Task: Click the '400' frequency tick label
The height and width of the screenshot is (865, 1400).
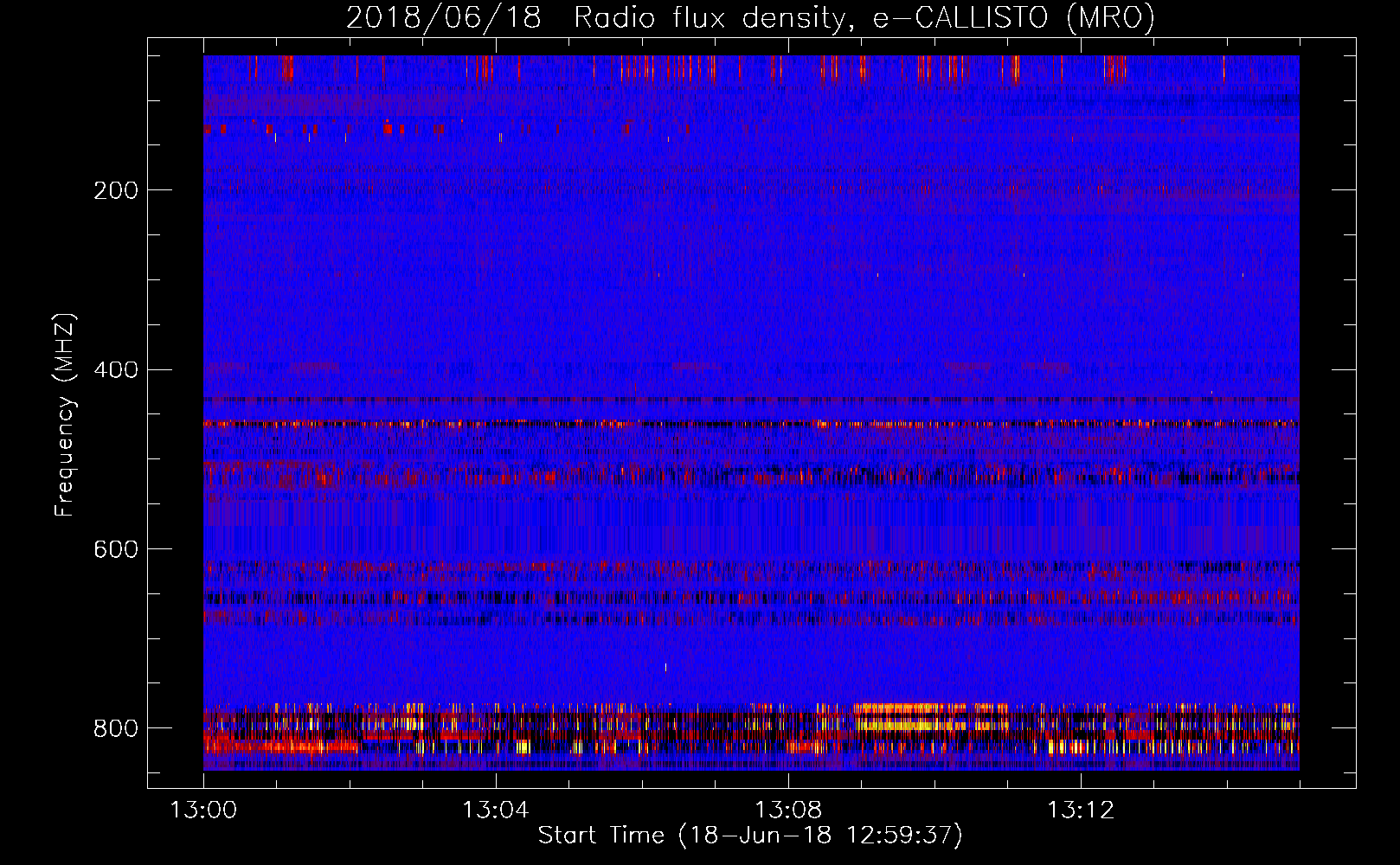Action: coord(116,370)
